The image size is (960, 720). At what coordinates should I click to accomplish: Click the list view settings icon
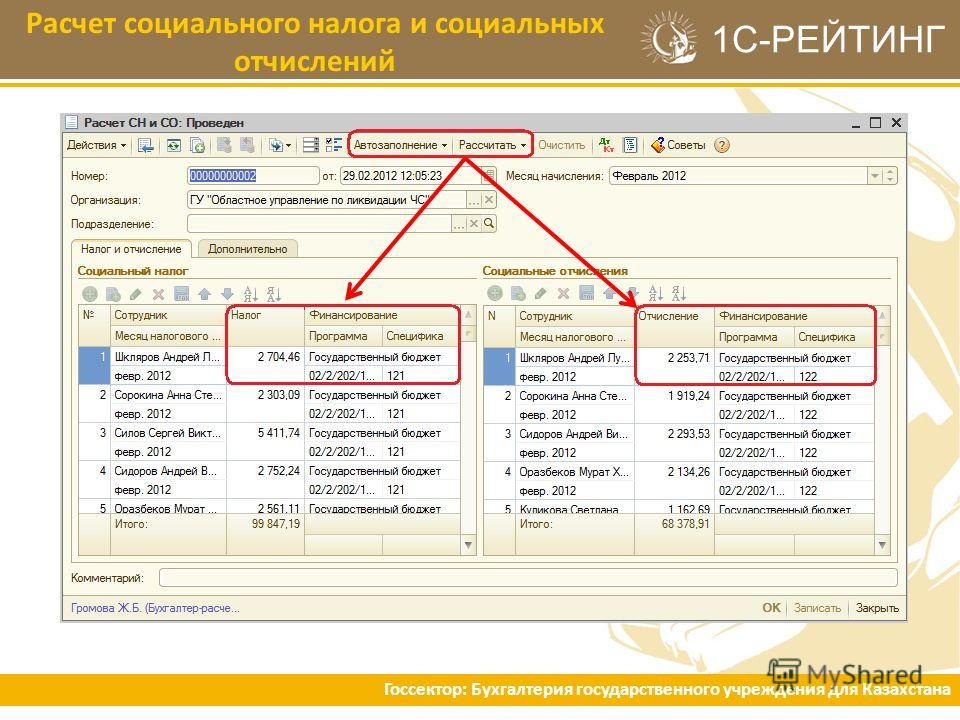pos(311,145)
